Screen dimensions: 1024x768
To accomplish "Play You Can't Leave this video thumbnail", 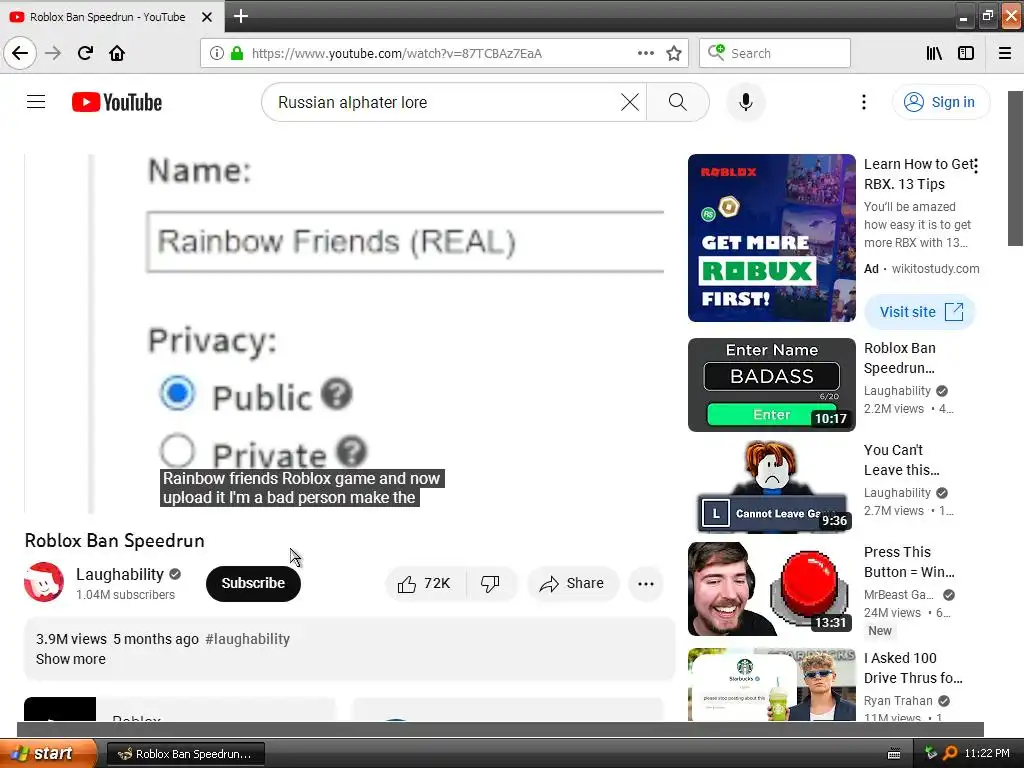I will pos(771,487).
